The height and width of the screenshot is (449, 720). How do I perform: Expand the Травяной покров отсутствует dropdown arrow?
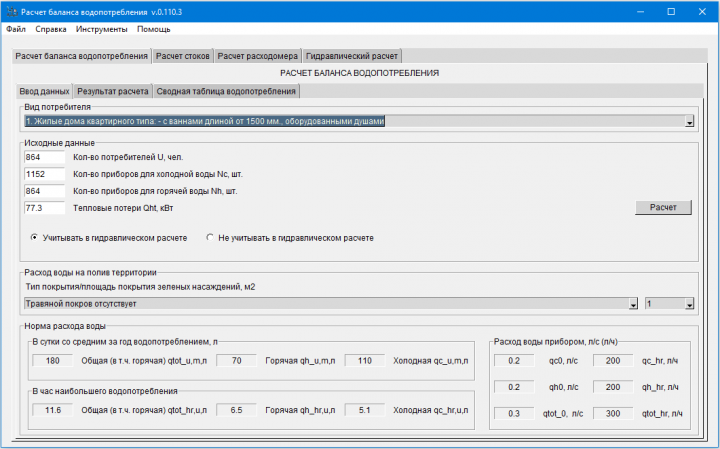(633, 304)
